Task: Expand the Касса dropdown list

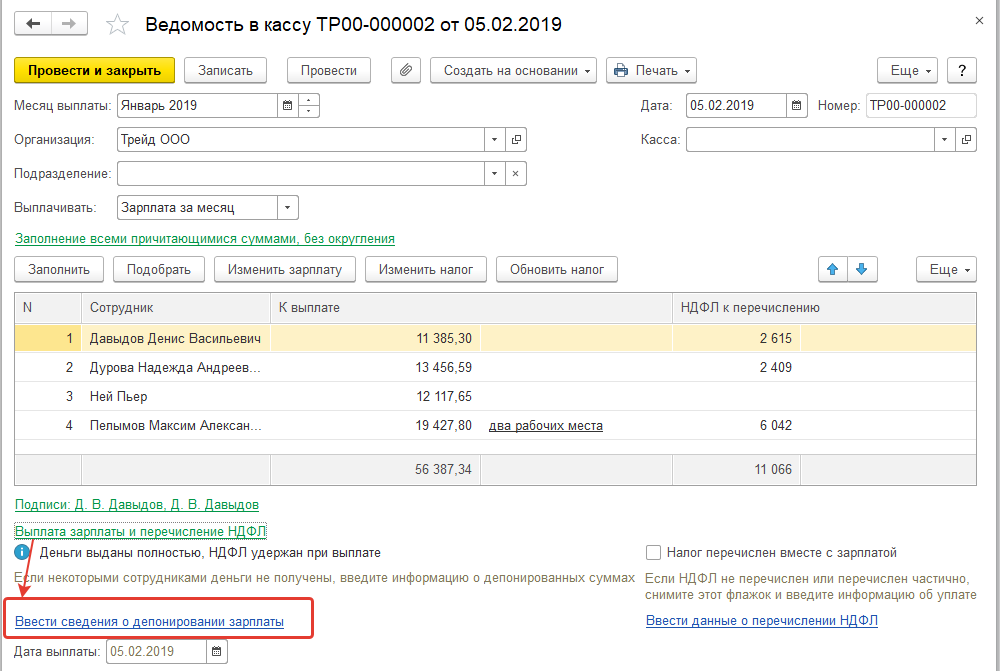Action: (x=944, y=140)
